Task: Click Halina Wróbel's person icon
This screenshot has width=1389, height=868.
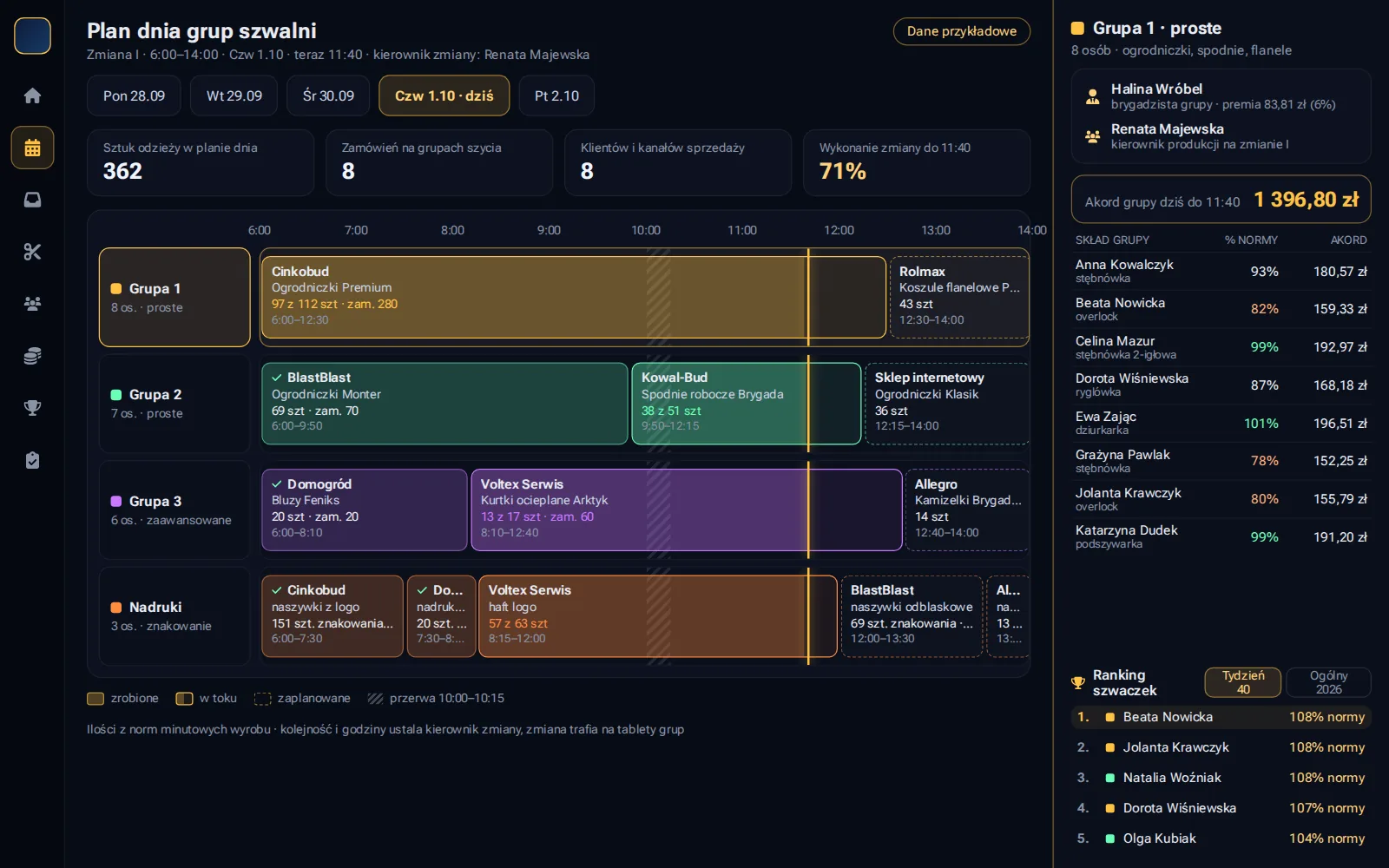Action: coord(1092,96)
